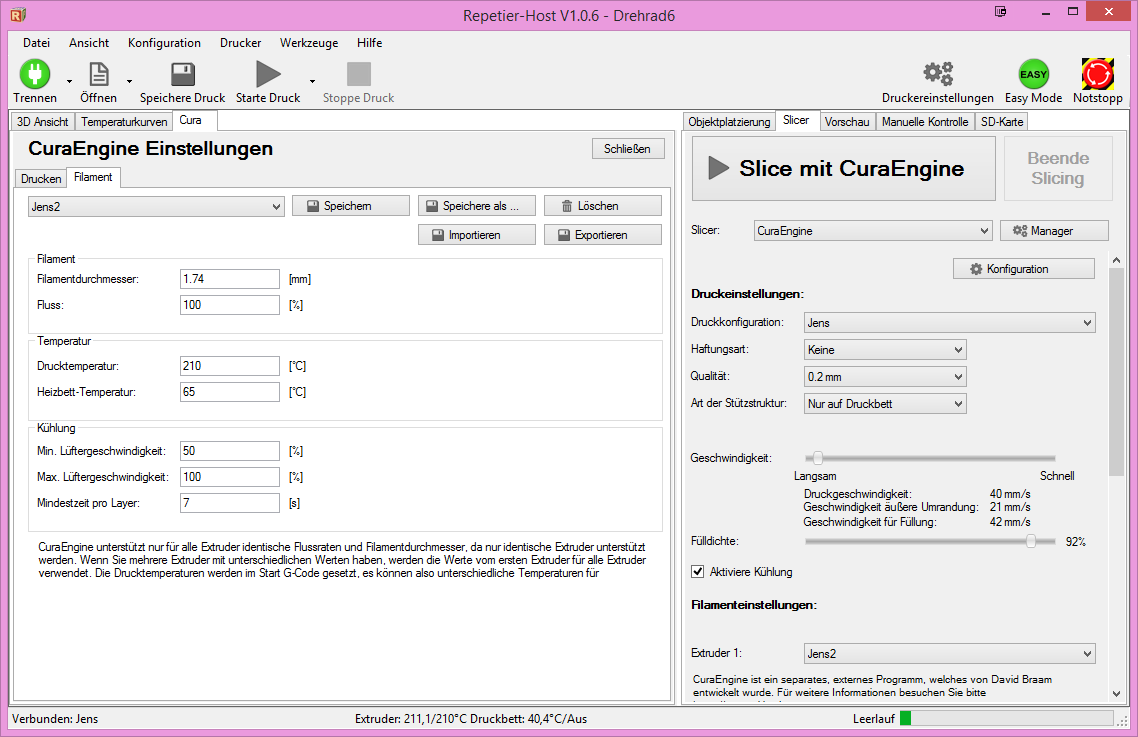Click the Max. Lüftergeschwindigkeit input field
This screenshot has width=1138, height=737.
(229, 477)
